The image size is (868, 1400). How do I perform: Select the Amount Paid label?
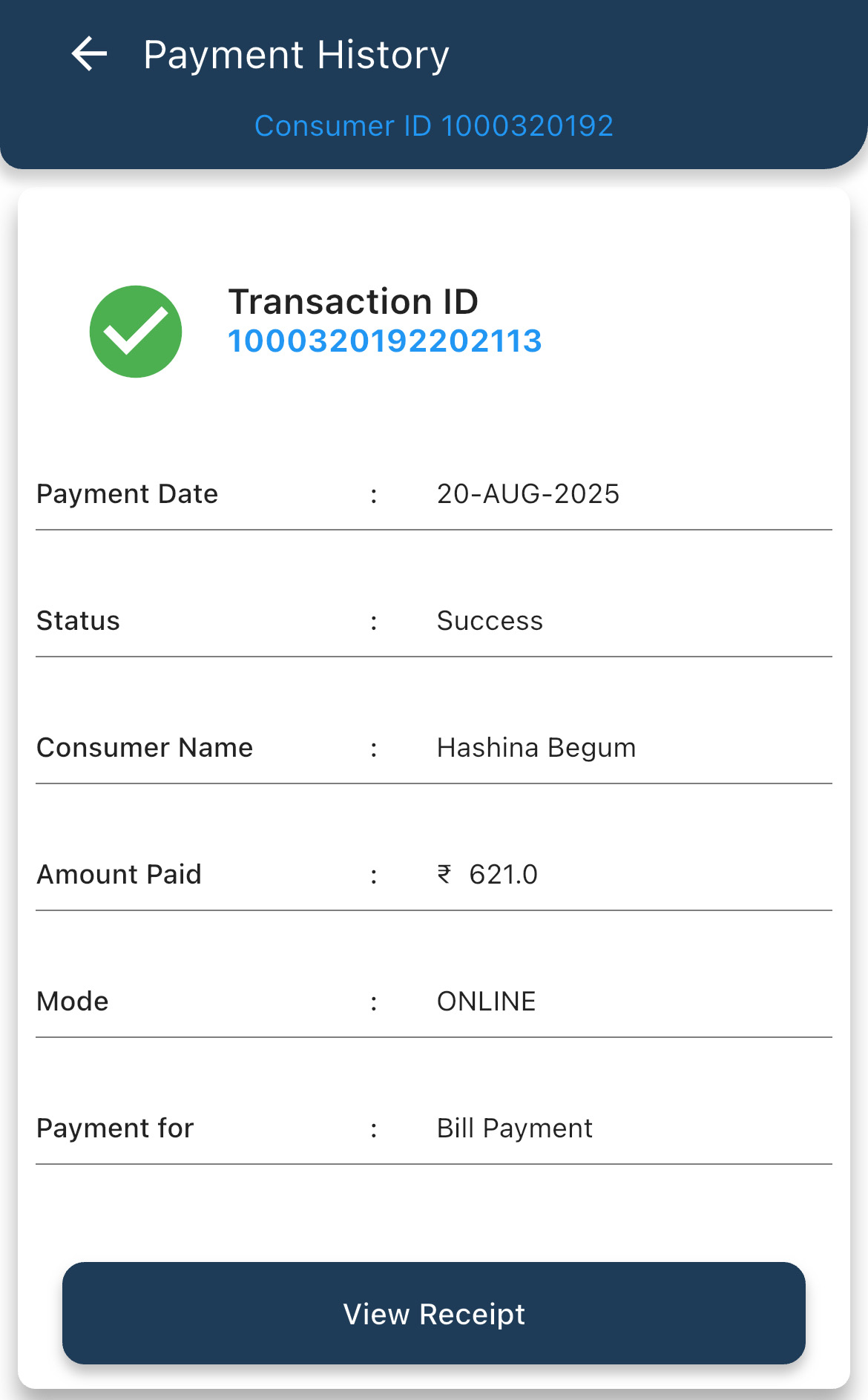coord(119,875)
